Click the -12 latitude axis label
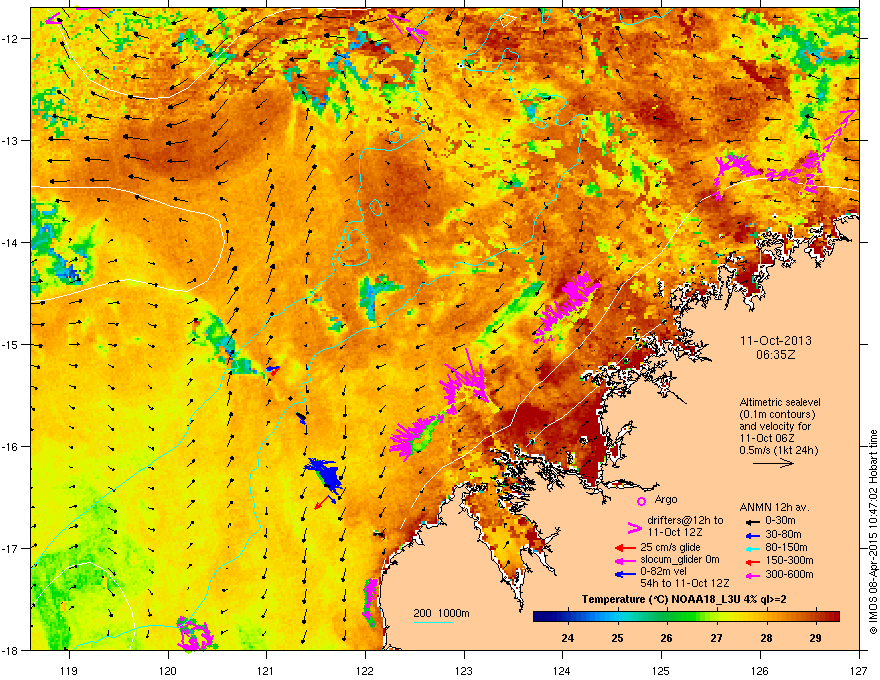 pyautogui.click(x=11, y=39)
